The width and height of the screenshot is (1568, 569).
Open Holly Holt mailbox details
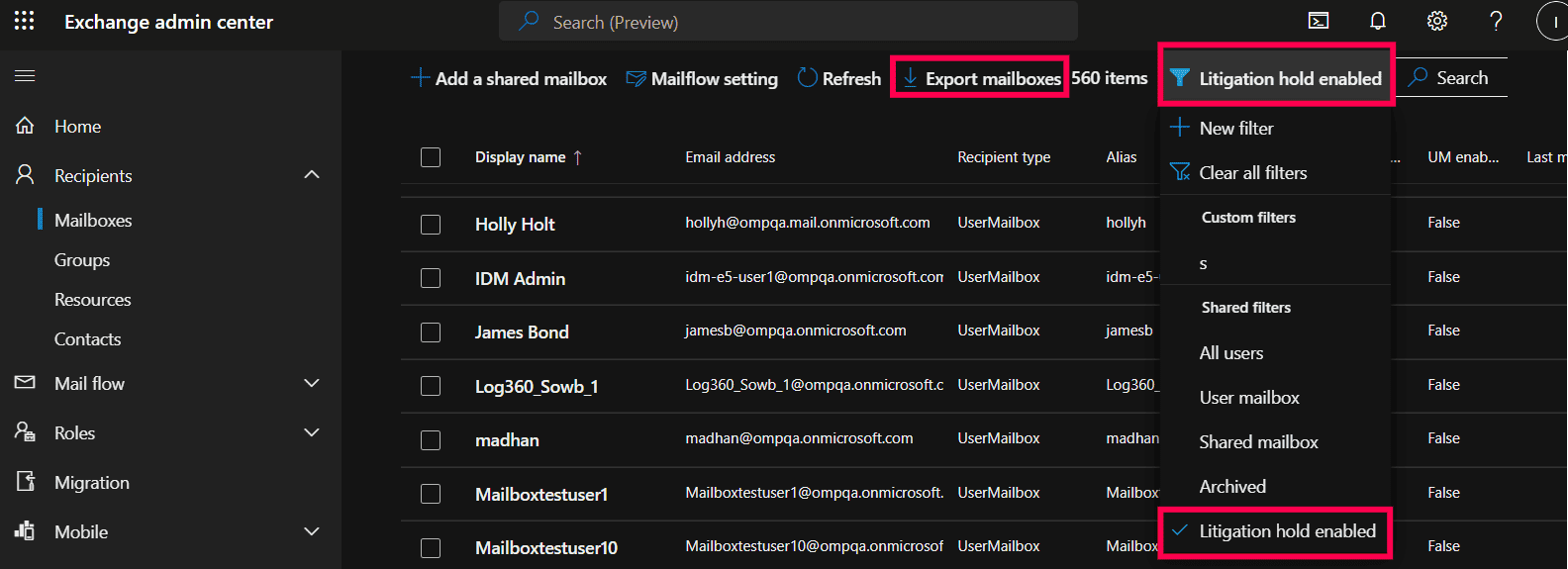(x=515, y=225)
